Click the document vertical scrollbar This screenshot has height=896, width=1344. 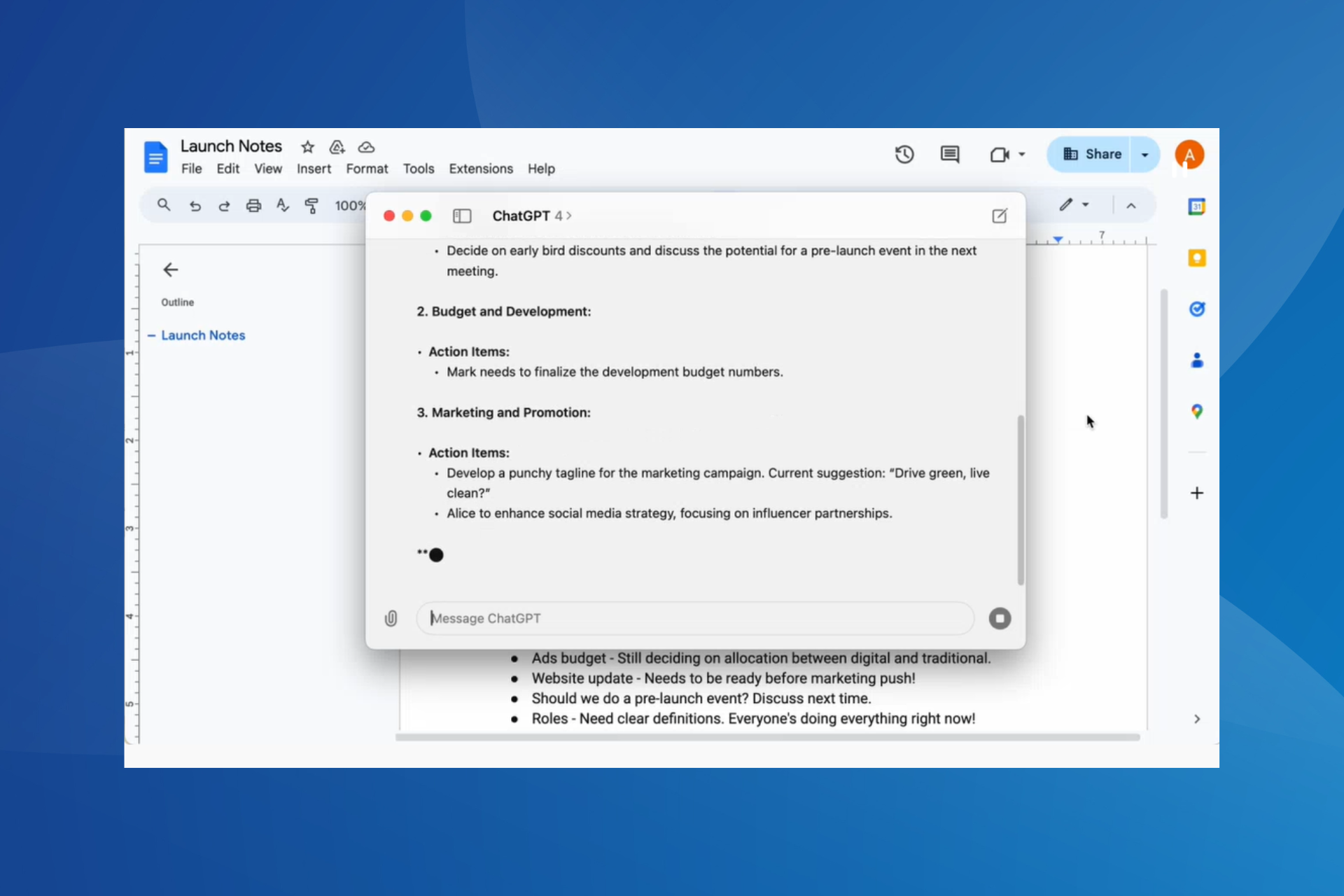pyautogui.click(x=1164, y=403)
